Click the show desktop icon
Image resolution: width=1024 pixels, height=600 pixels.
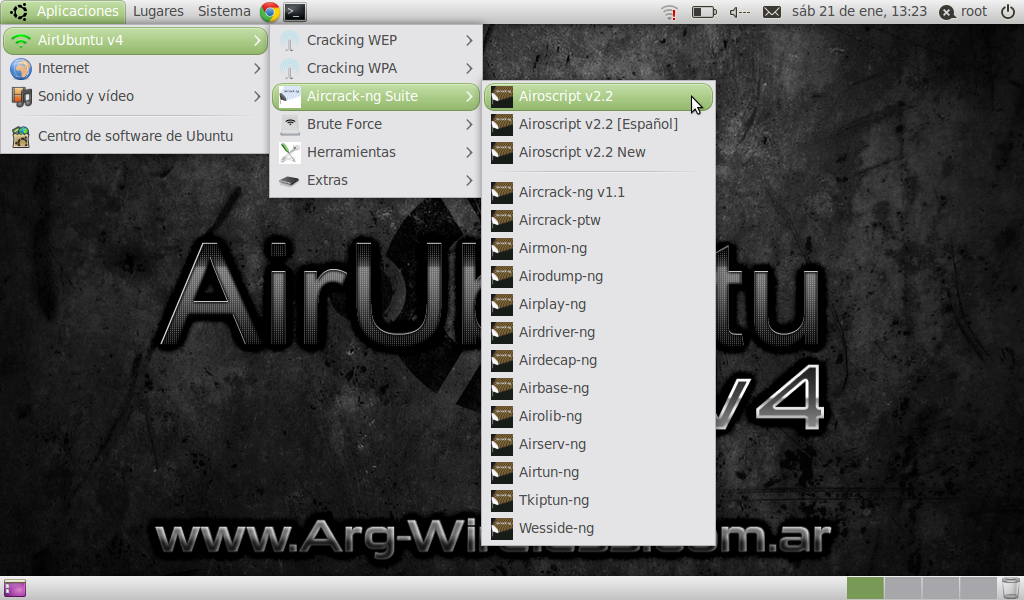point(14,588)
